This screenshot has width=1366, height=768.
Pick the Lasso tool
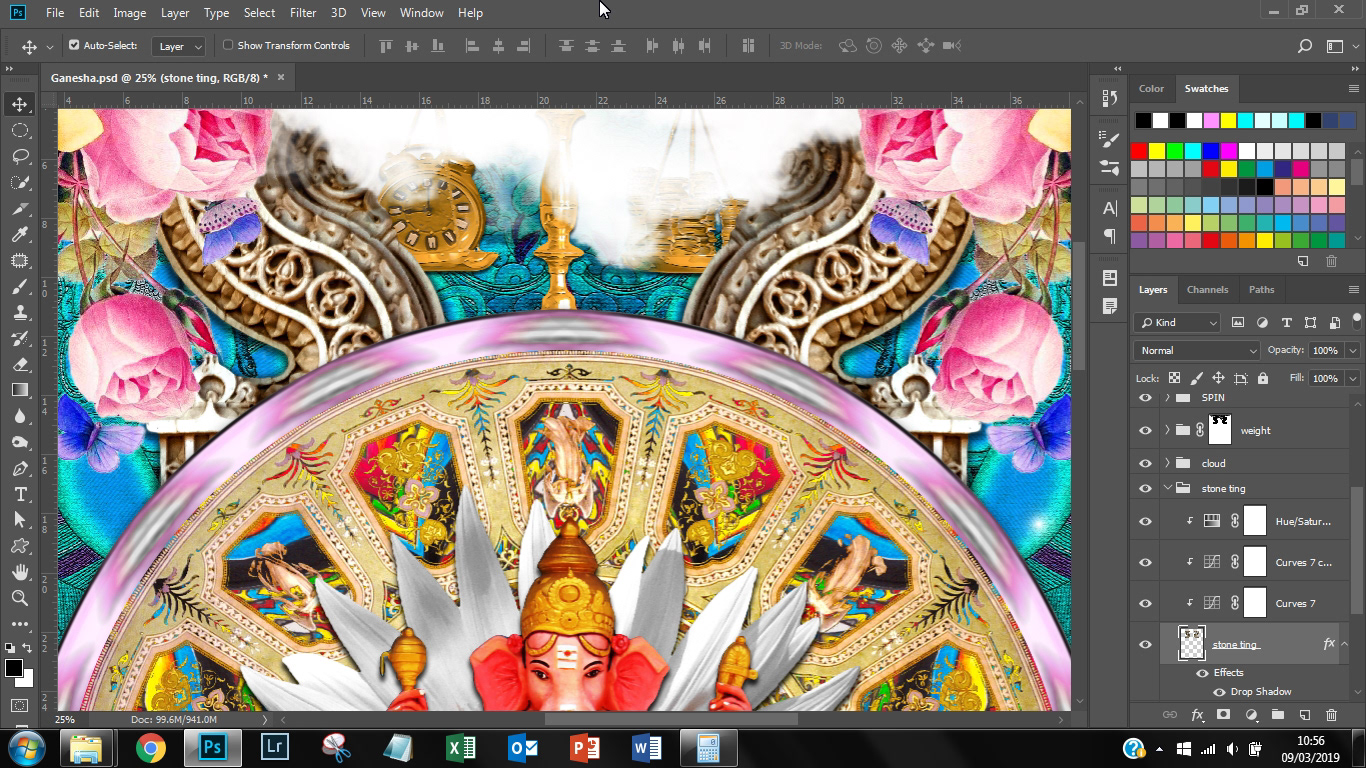click(x=19, y=157)
